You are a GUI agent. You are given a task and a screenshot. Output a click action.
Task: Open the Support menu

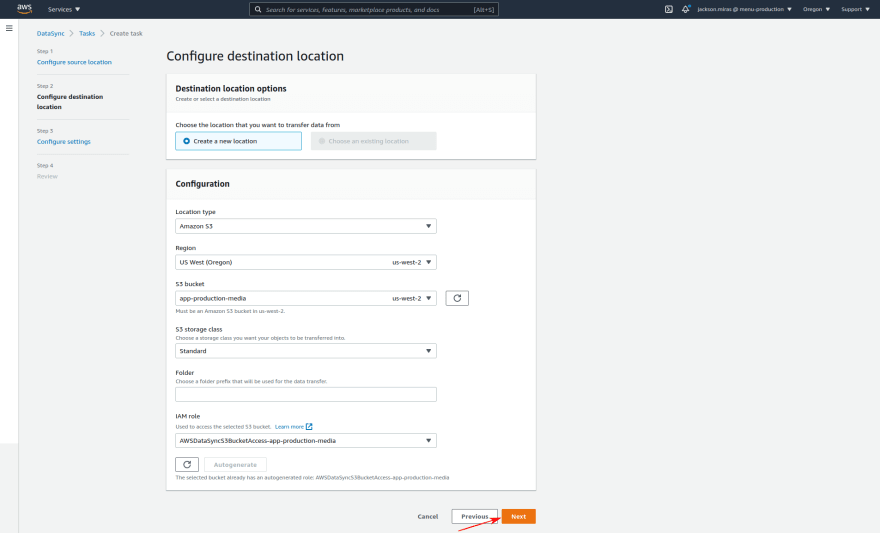tap(855, 10)
